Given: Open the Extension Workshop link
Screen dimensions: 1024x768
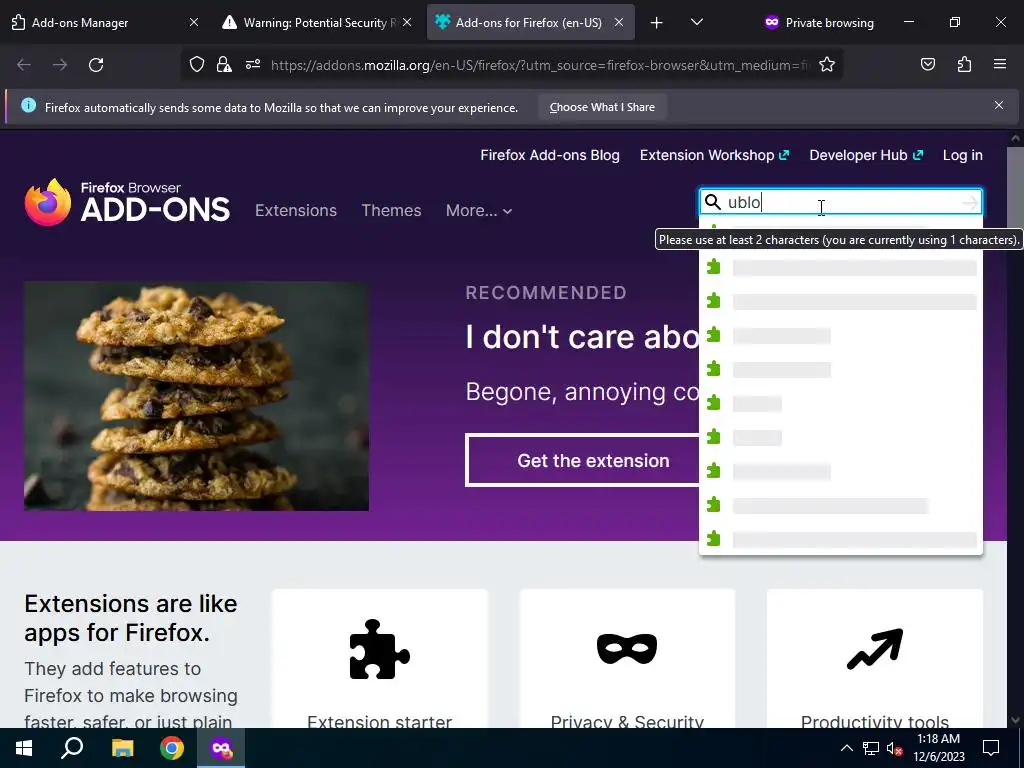Looking at the screenshot, I should [x=714, y=155].
